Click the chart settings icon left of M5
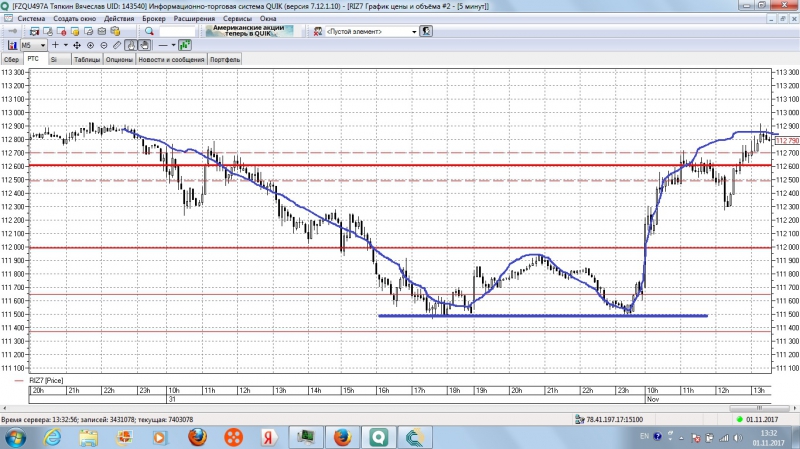This screenshot has height=449, width=800. pyautogui.click(x=12, y=45)
